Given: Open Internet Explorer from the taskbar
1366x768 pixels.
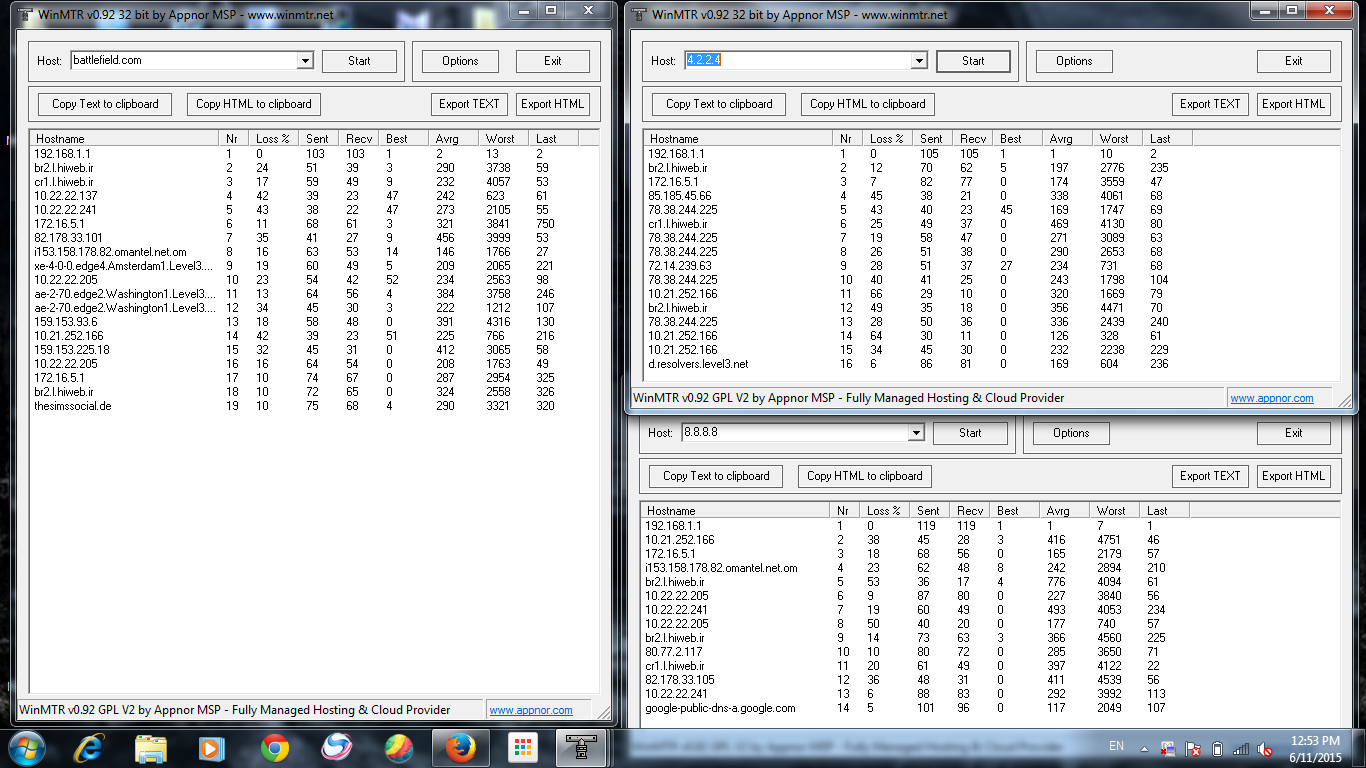Looking at the screenshot, I should point(90,747).
